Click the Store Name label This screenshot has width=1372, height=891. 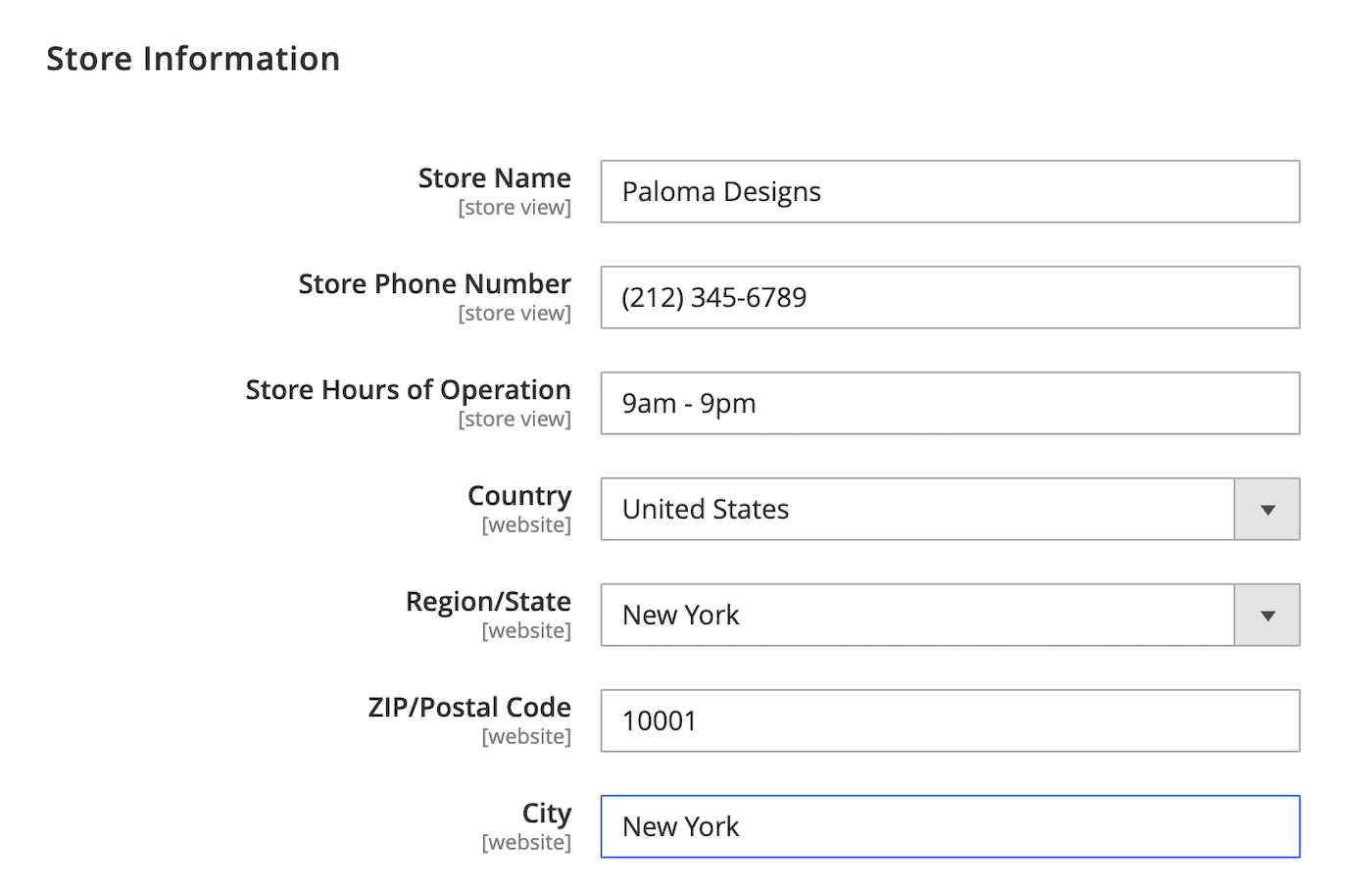[x=494, y=178]
